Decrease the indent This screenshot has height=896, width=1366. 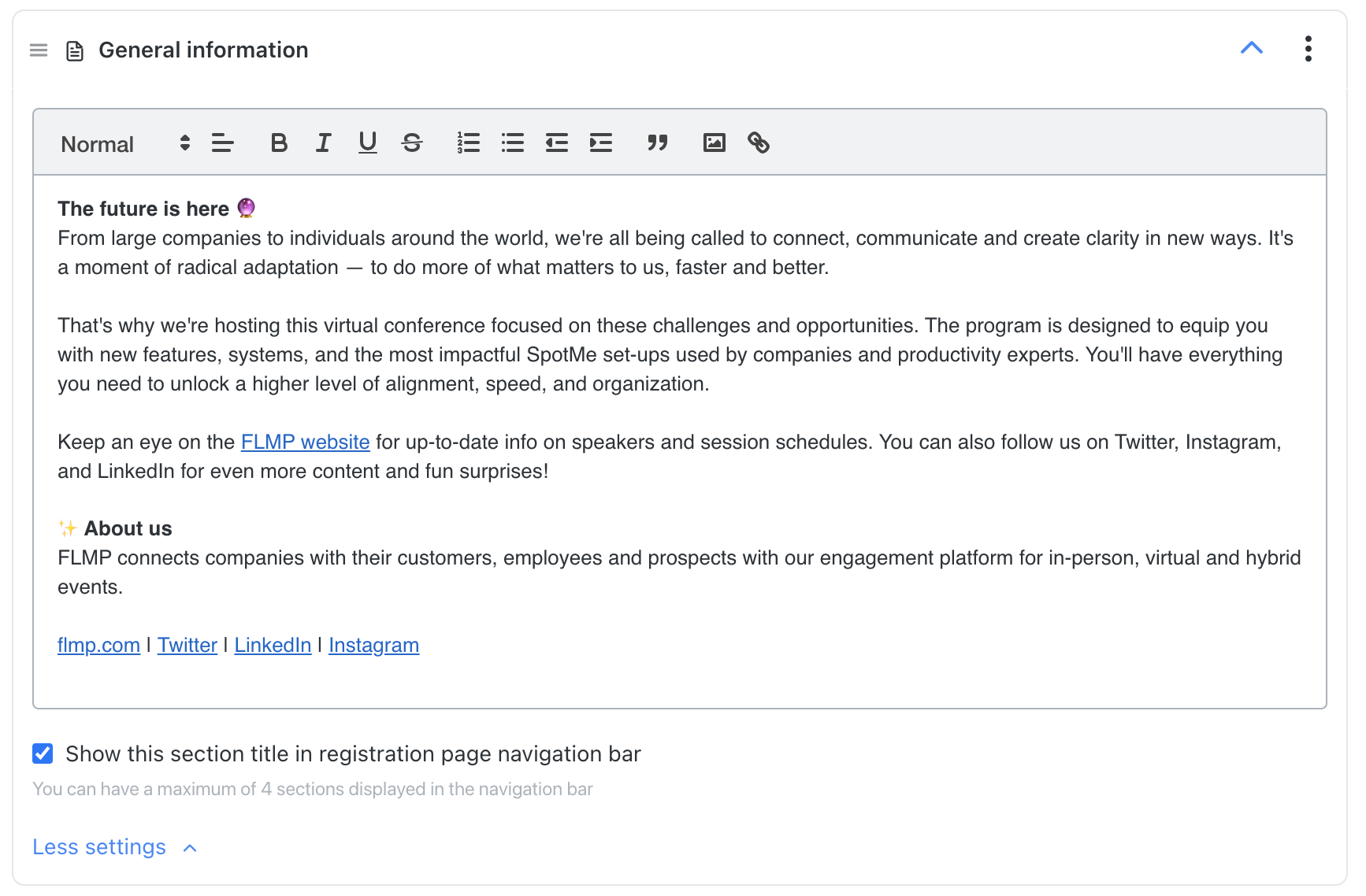click(556, 143)
